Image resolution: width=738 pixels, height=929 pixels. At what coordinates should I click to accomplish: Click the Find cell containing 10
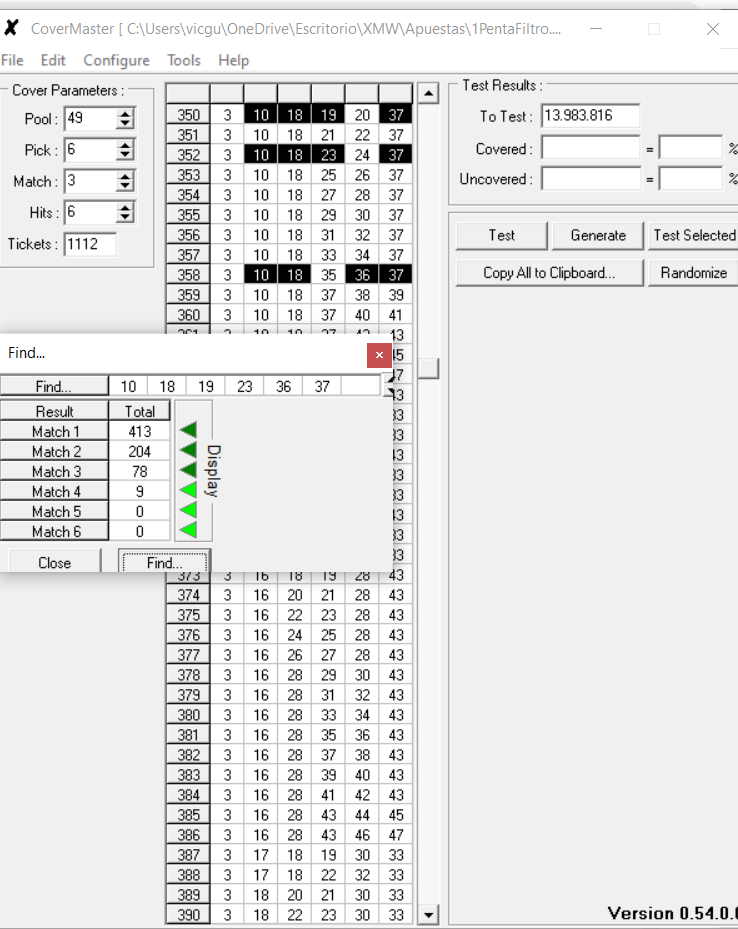point(129,386)
